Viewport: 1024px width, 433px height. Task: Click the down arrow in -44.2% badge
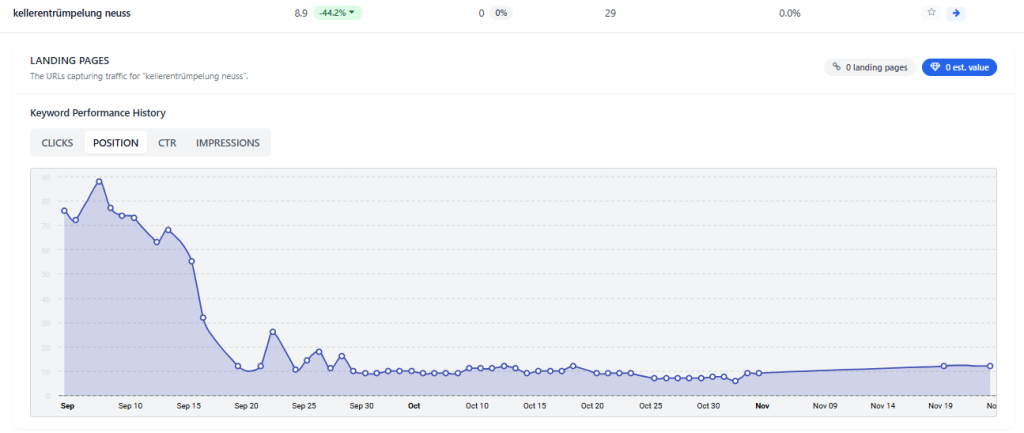coord(351,13)
